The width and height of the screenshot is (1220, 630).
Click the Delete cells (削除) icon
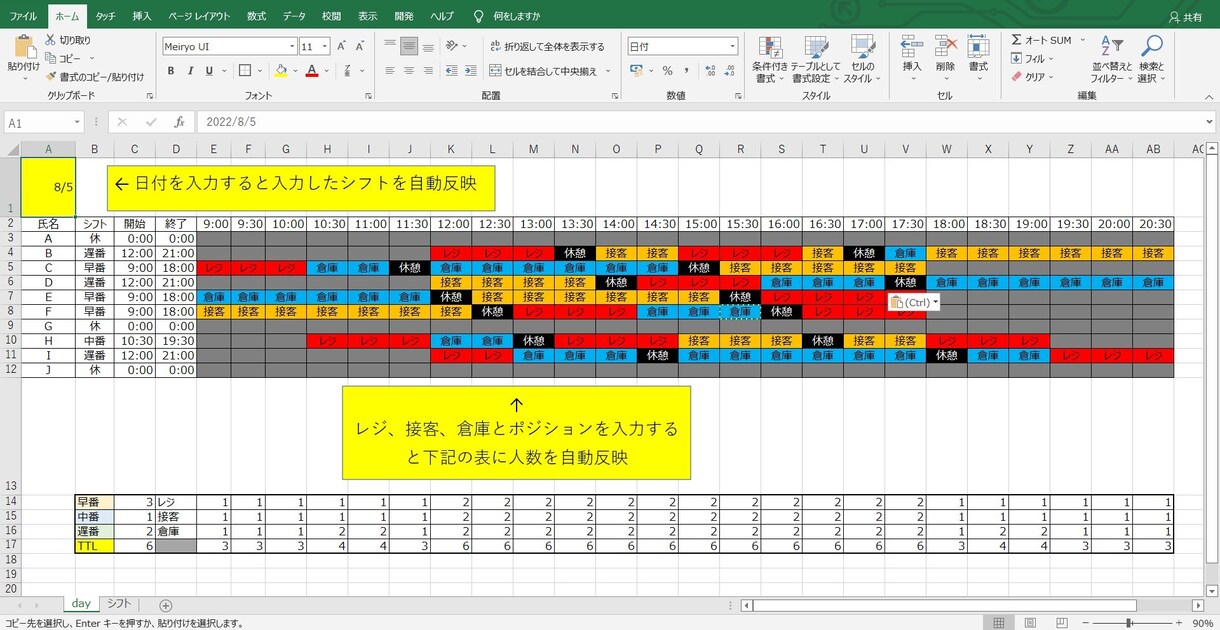[x=945, y=47]
